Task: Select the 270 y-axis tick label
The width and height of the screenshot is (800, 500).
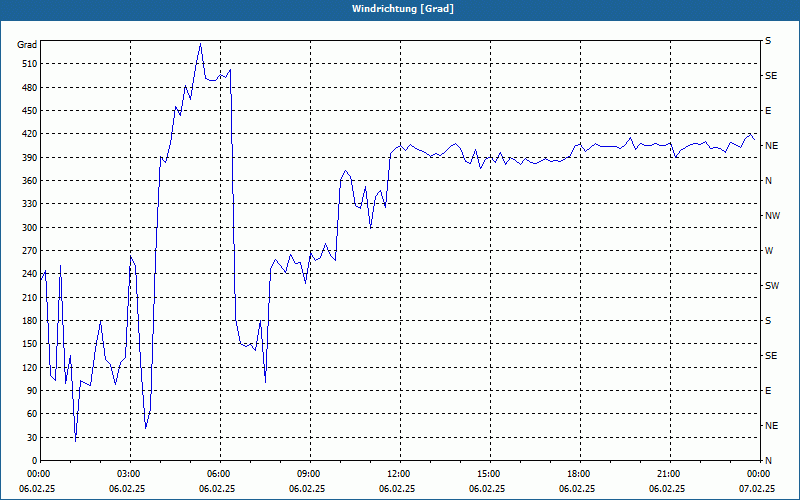Action: [x=30, y=251]
